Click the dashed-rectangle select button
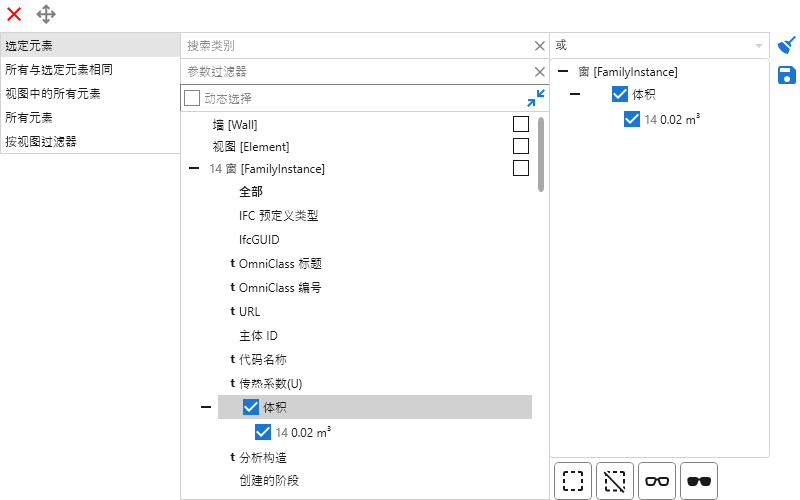 (572, 481)
